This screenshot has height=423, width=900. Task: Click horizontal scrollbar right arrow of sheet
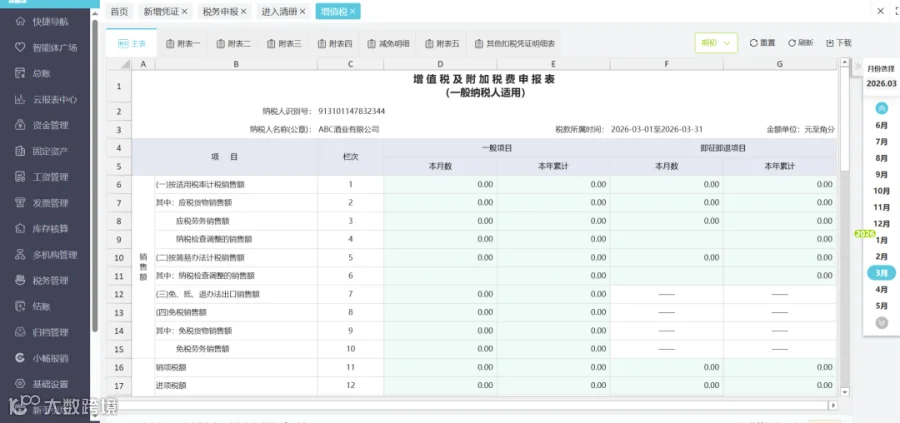833,406
